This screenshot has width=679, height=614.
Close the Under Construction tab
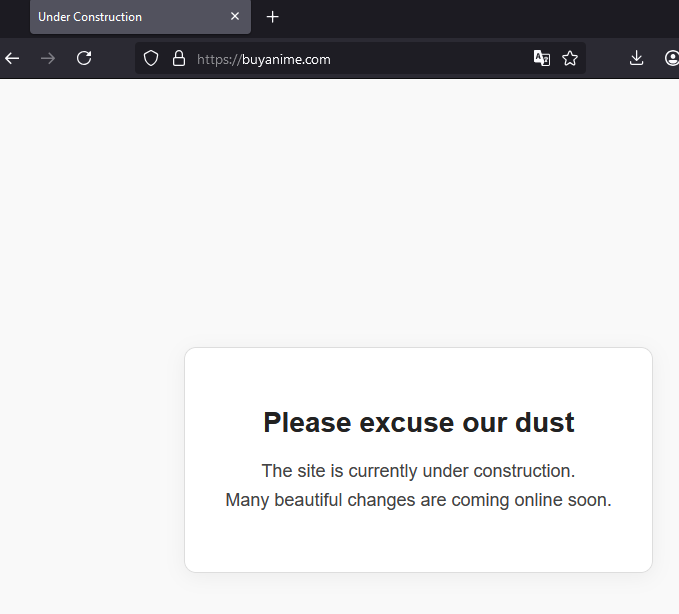(x=235, y=16)
